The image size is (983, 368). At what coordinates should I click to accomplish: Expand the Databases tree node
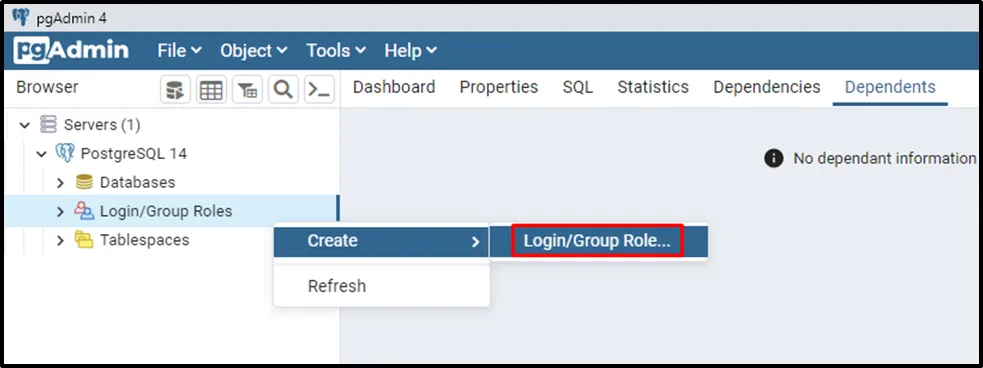60,182
